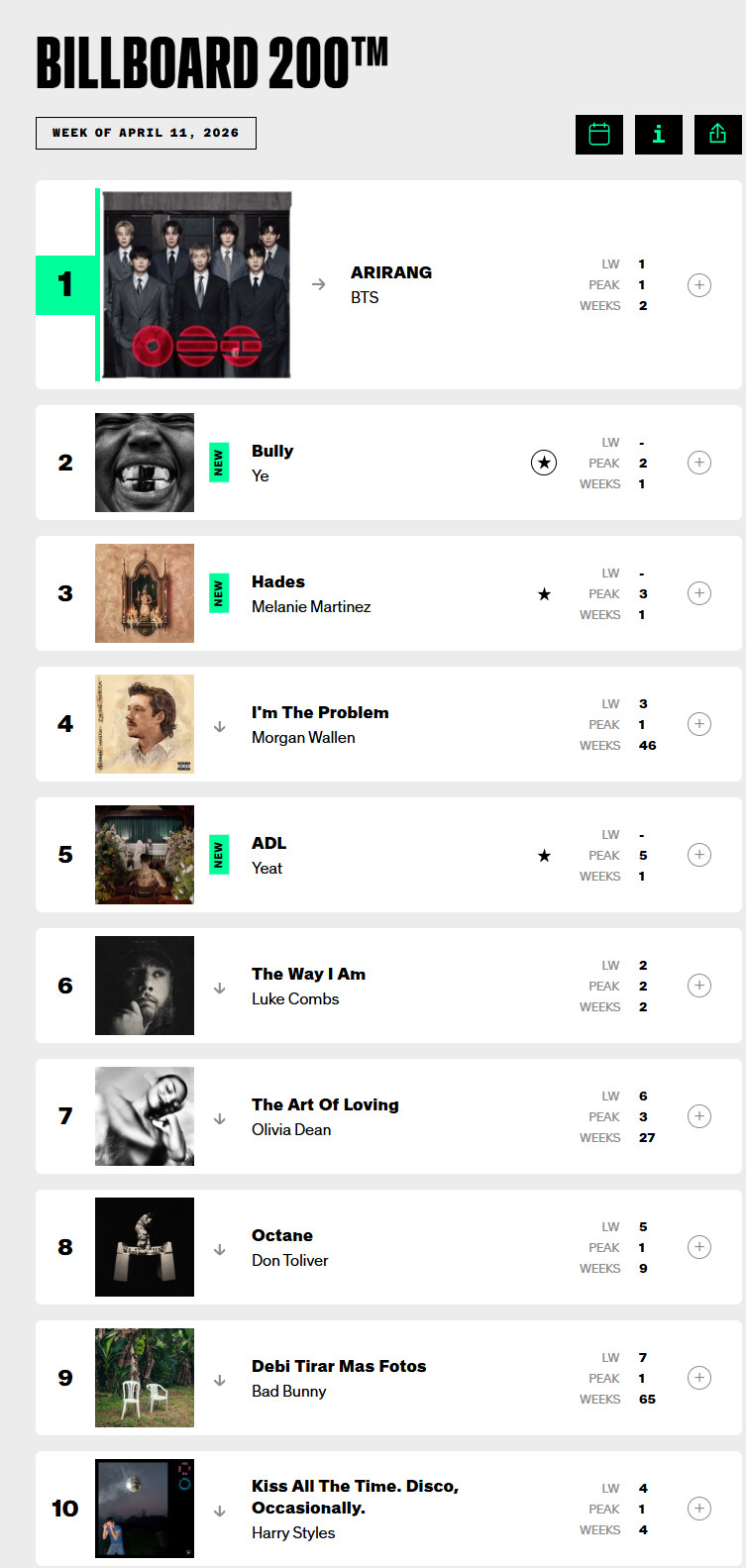Expand Debi Tirar Mas Fotos row details

pos(699,1378)
